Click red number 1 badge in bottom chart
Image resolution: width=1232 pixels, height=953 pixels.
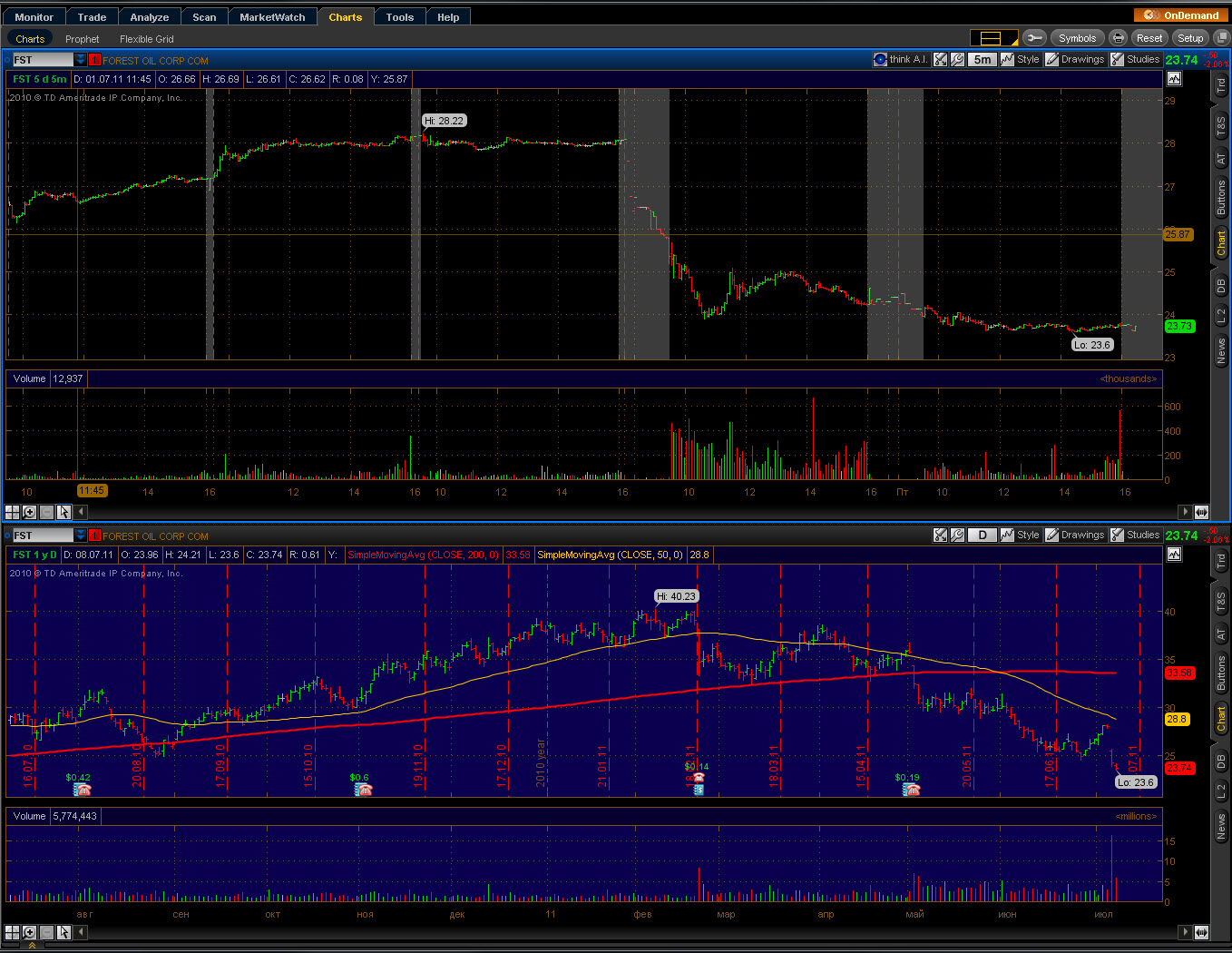(94, 535)
